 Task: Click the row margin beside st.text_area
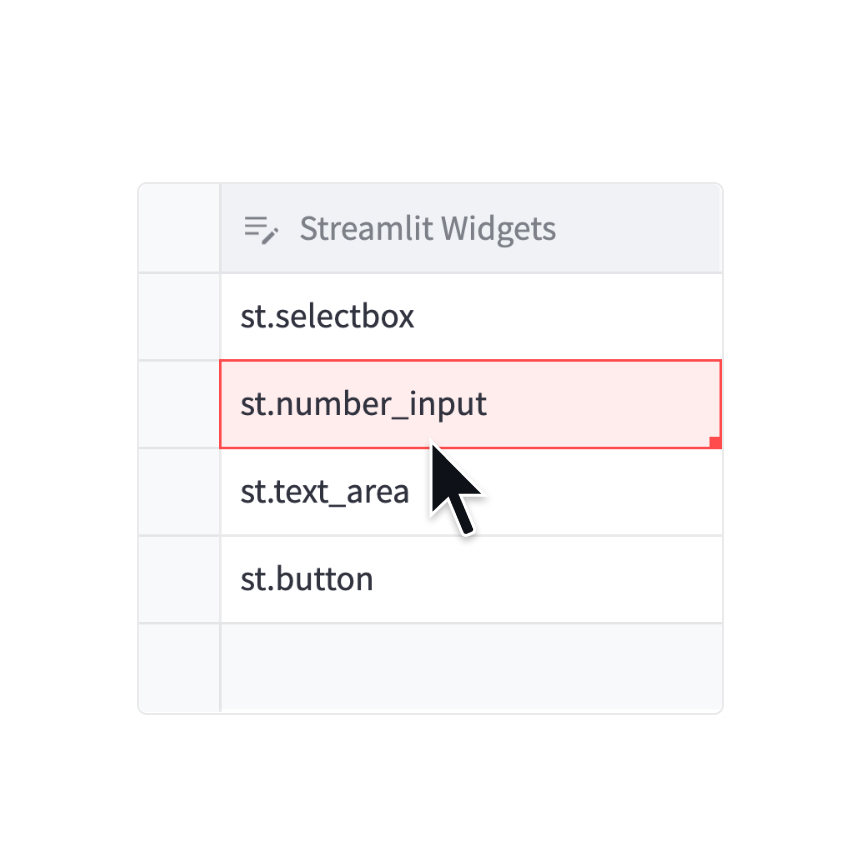179,491
